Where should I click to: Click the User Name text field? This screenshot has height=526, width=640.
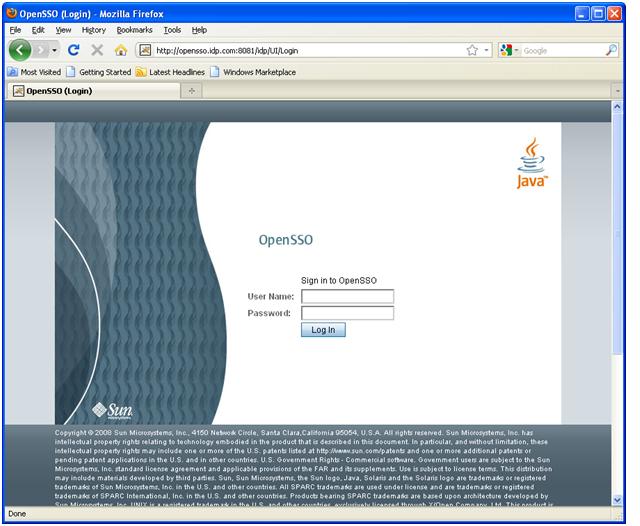click(x=347, y=296)
